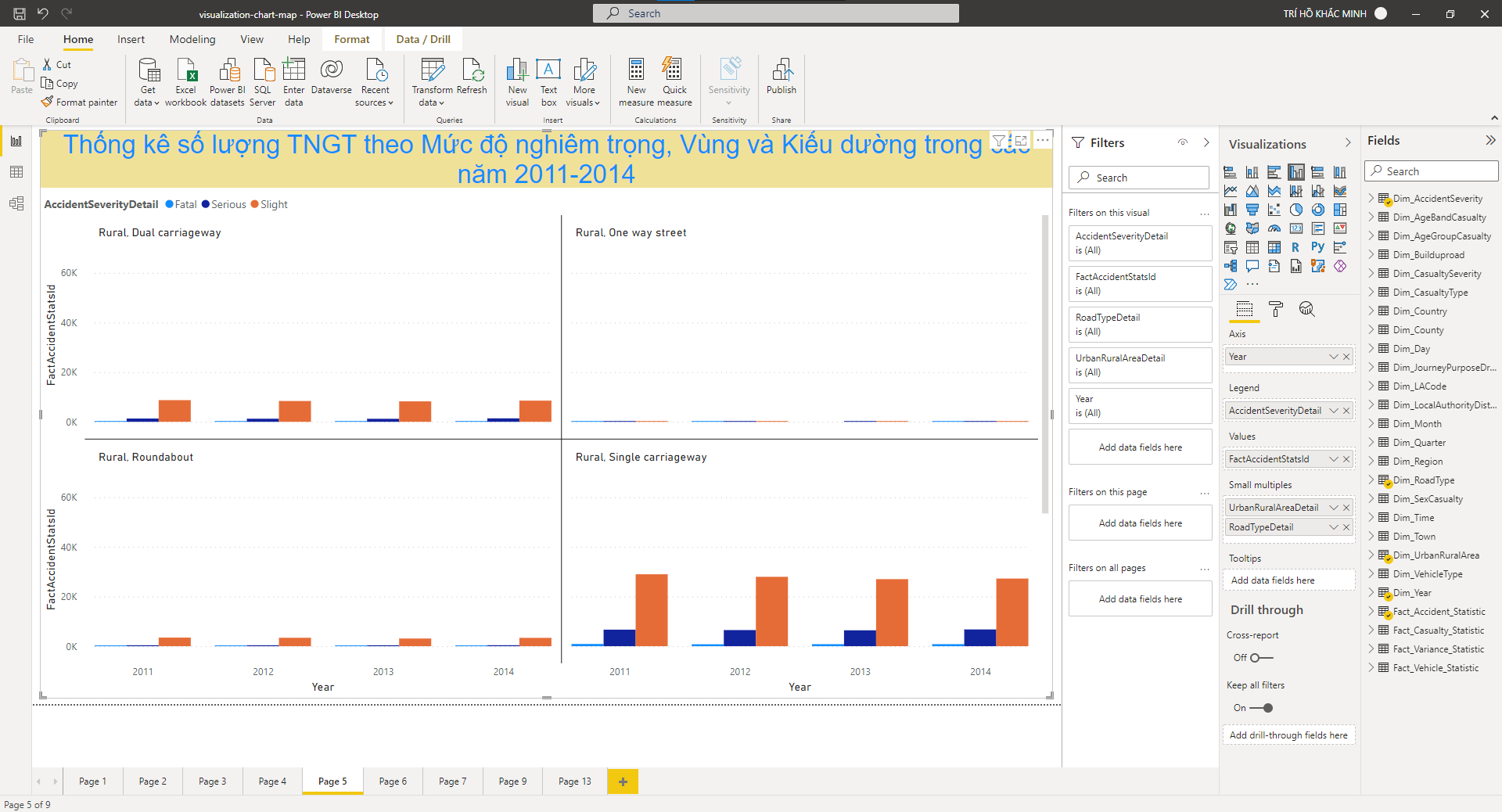Select the pie chart visualization
The width and height of the screenshot is (1502, 812).
coord(1296,210)
